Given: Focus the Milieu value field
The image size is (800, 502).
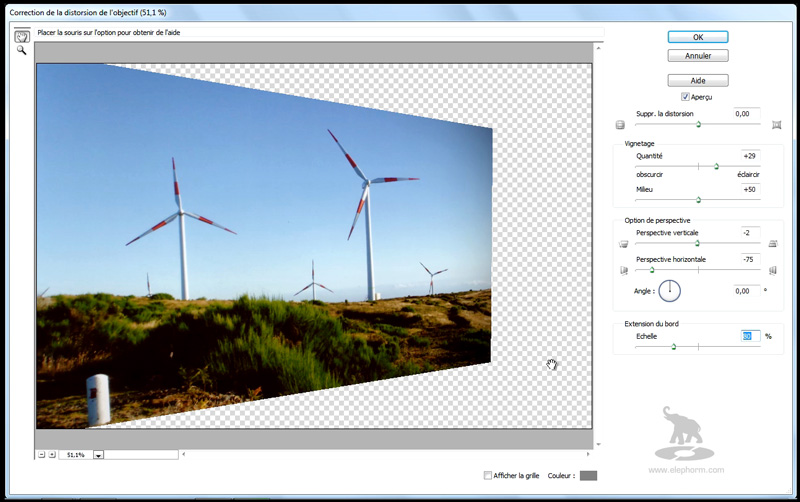Looking at the screenshot, I should (x=750, y=189).
